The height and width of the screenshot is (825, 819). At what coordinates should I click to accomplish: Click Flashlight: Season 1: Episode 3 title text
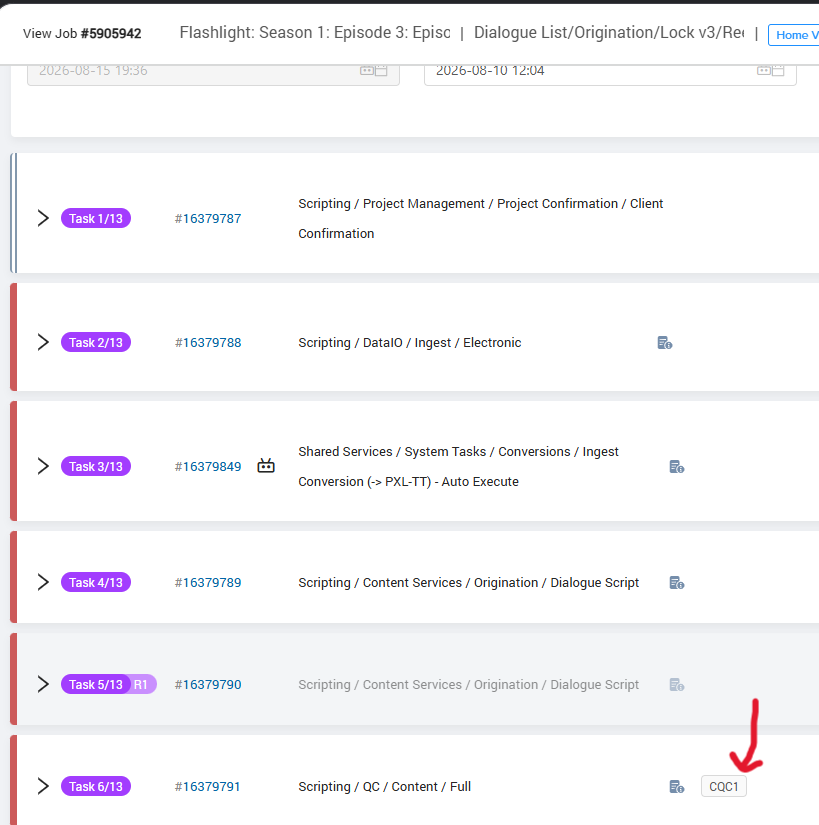coord(315,33)
